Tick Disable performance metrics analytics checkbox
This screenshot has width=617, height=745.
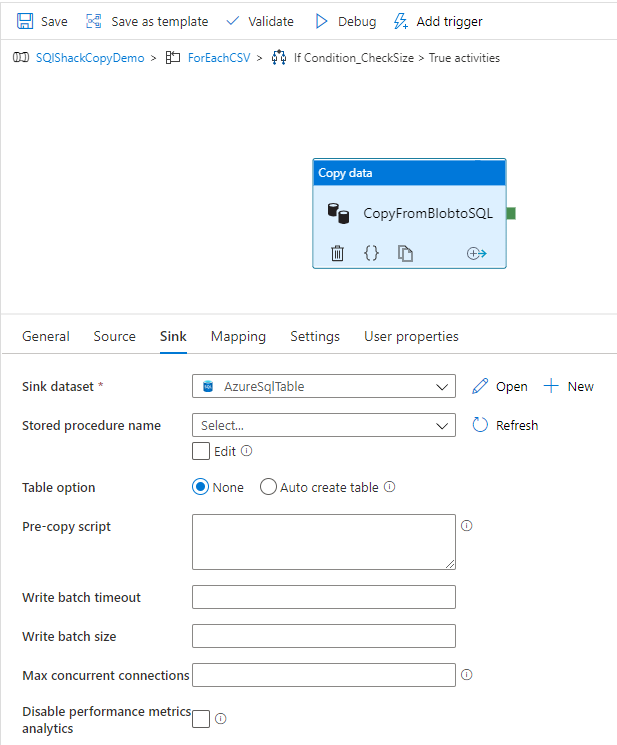(201, 719)
